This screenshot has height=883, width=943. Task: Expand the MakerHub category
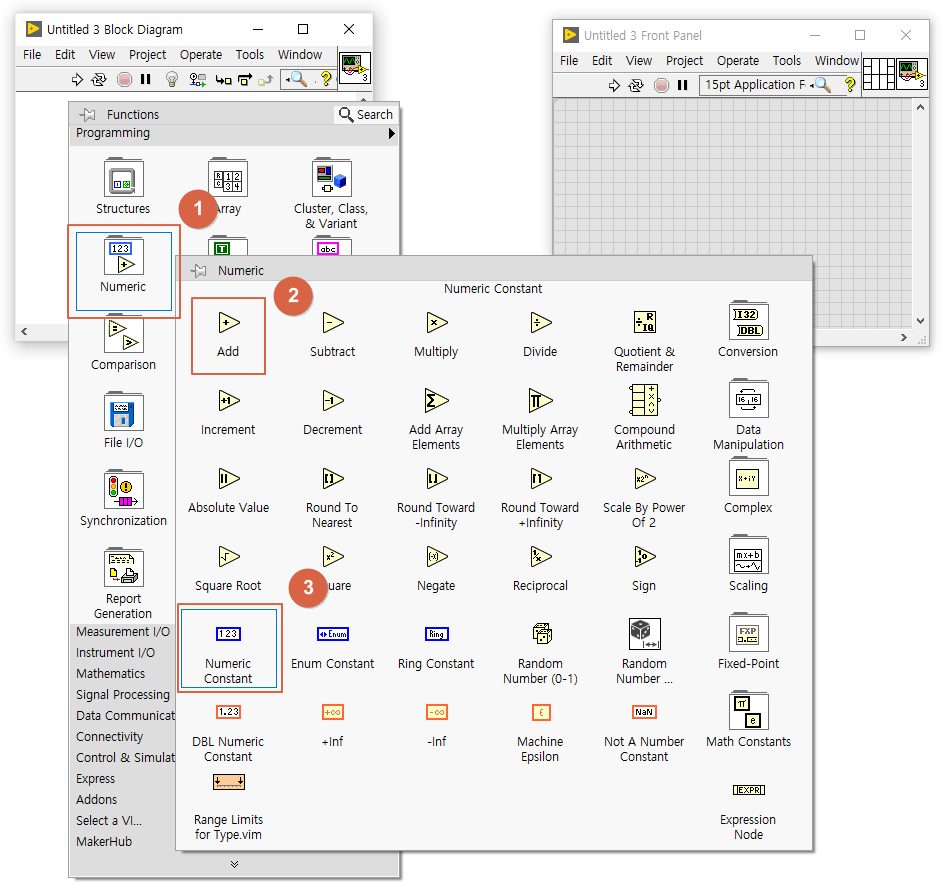point(104,841)
